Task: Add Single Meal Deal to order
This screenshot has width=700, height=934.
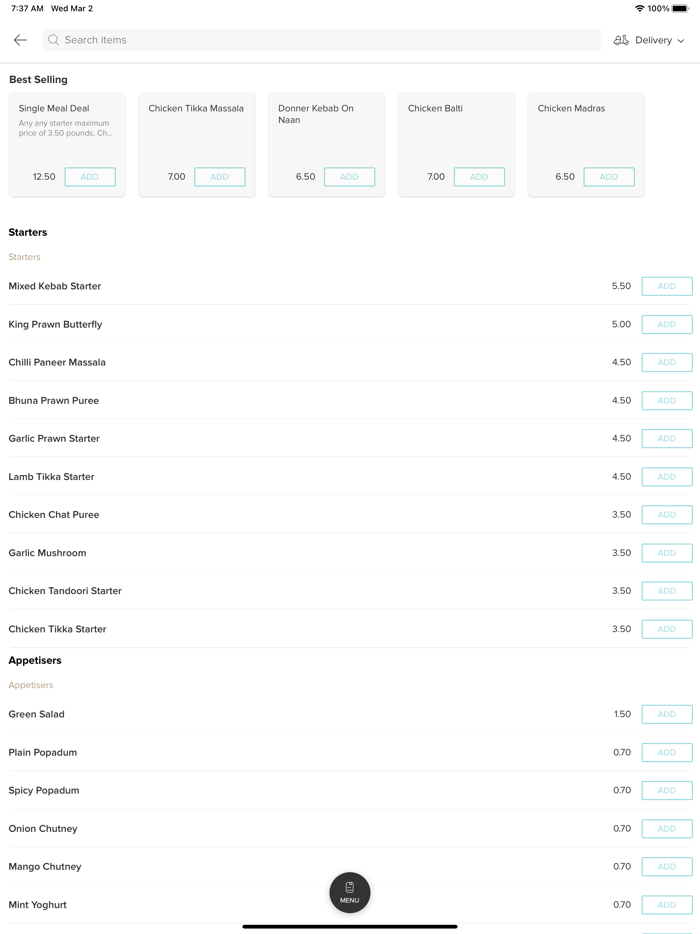Action: coord(90,177)
